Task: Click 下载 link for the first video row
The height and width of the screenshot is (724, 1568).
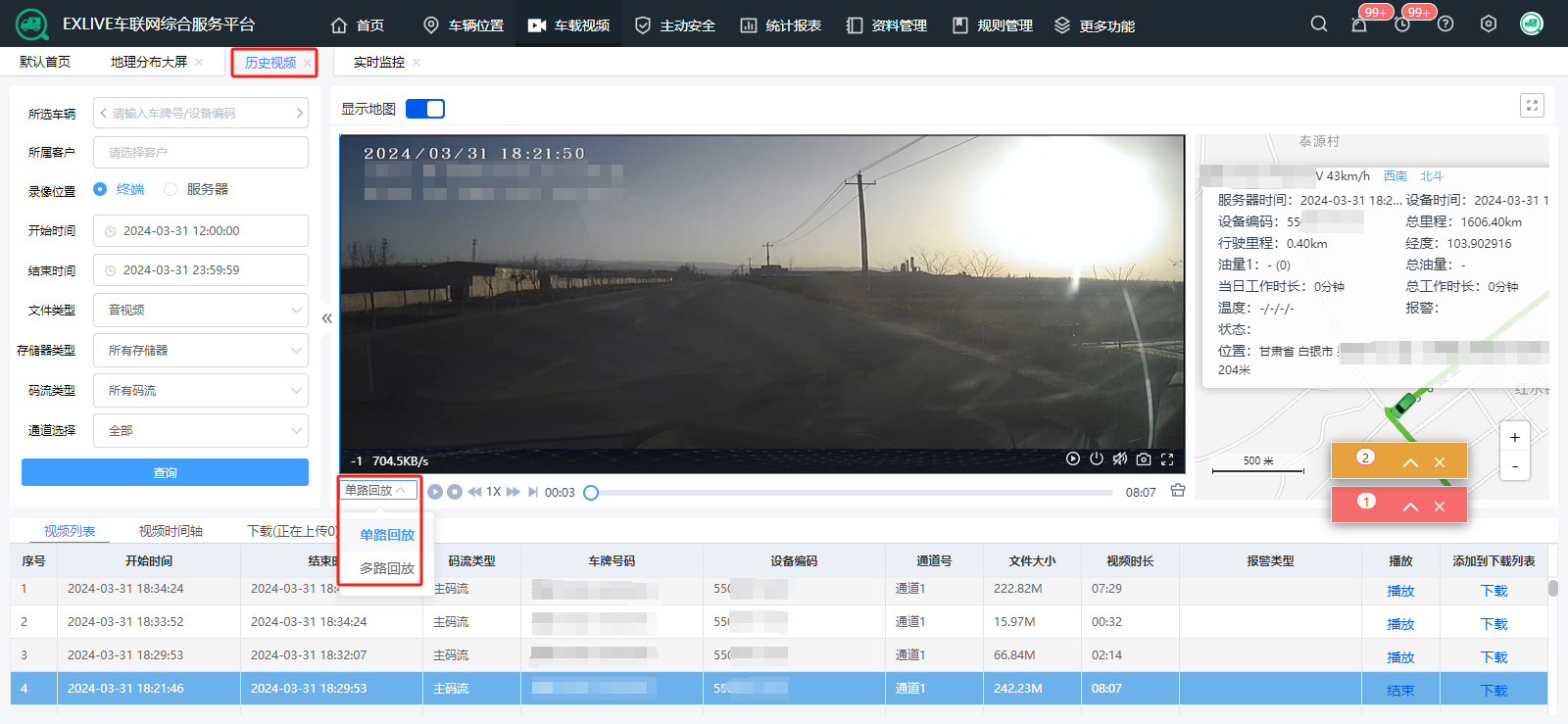Action: tap(1494, 591)
